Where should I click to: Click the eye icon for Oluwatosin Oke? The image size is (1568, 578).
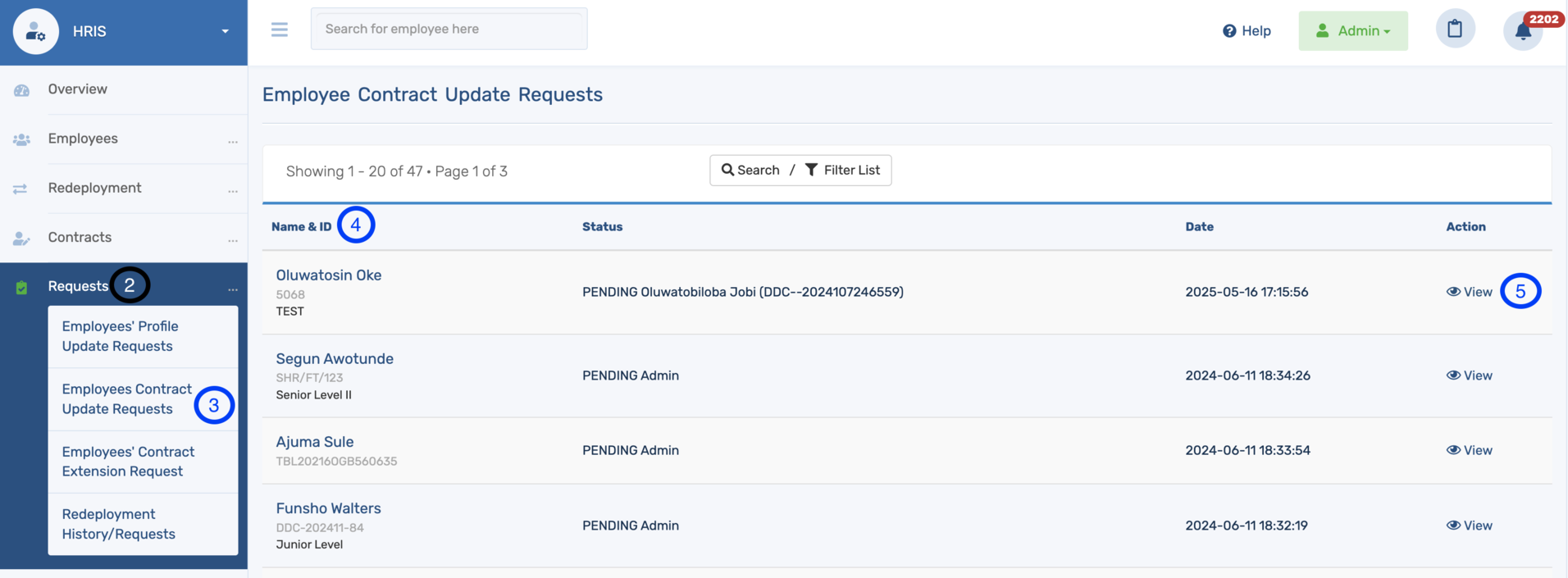pyautogui.click(x=1453, y=292)
